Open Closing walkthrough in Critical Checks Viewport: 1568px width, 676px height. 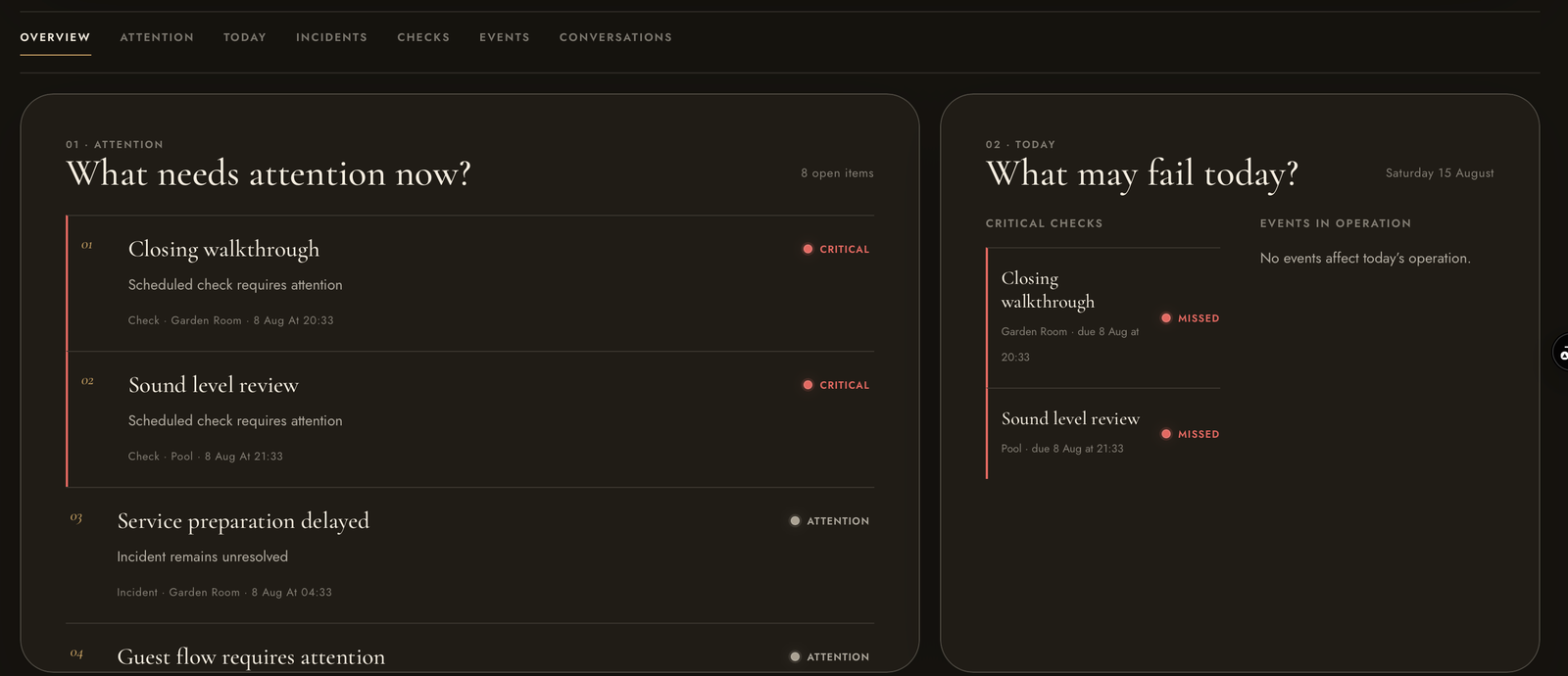click(x=1103, y=317)
